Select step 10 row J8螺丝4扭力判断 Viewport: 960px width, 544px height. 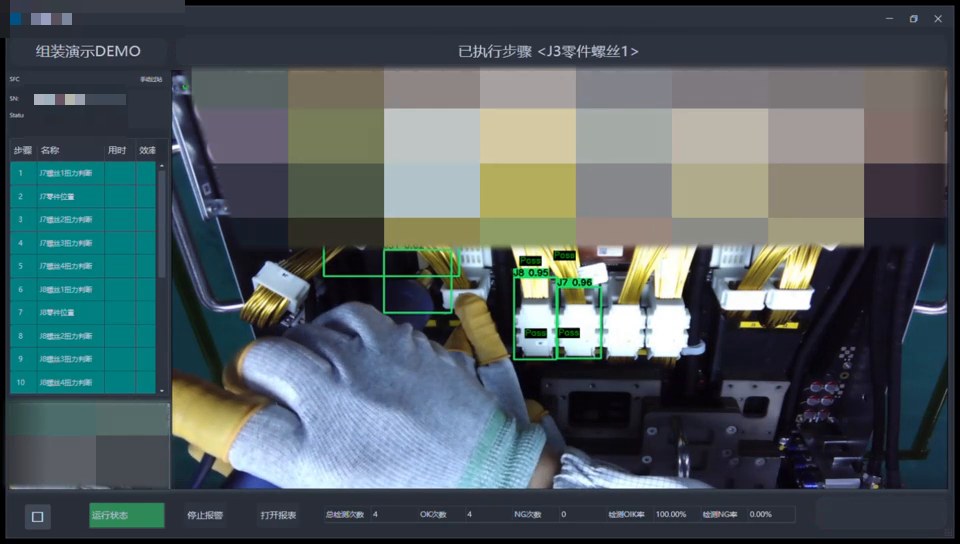(x=83, y=382)
